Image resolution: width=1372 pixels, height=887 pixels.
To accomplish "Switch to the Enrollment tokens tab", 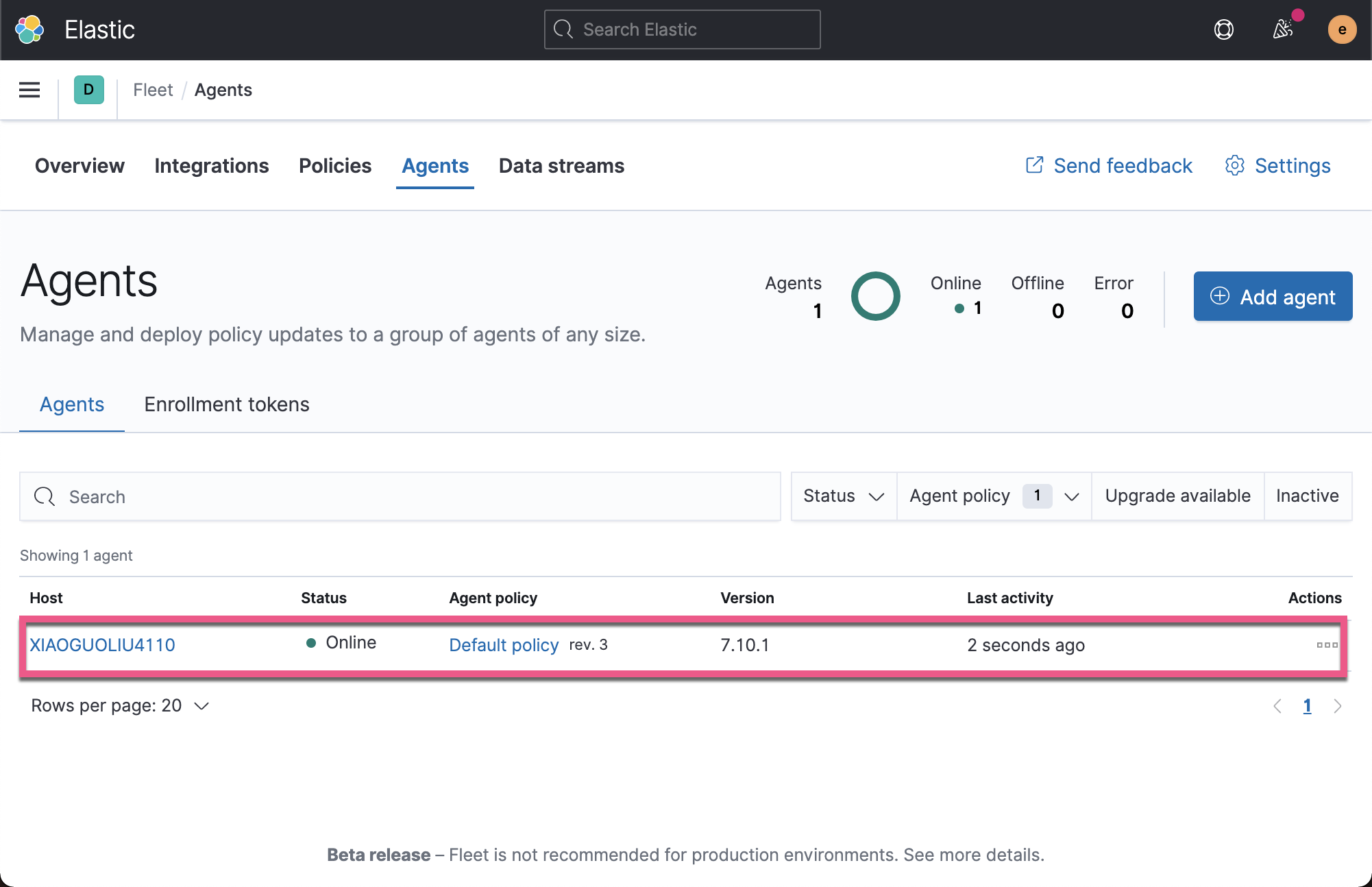I will (x=226, y=404).
